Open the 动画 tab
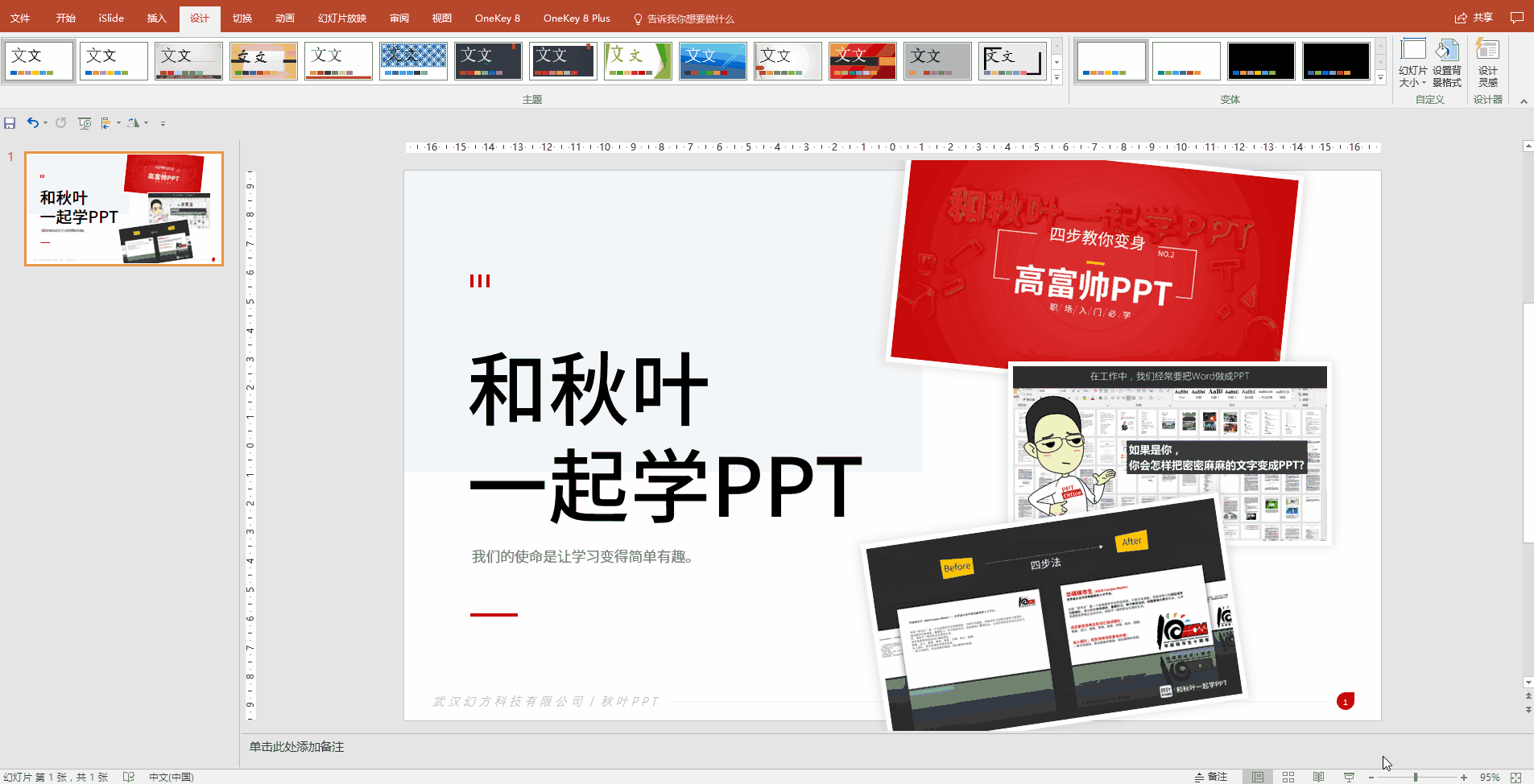 [x=285, y=18]
